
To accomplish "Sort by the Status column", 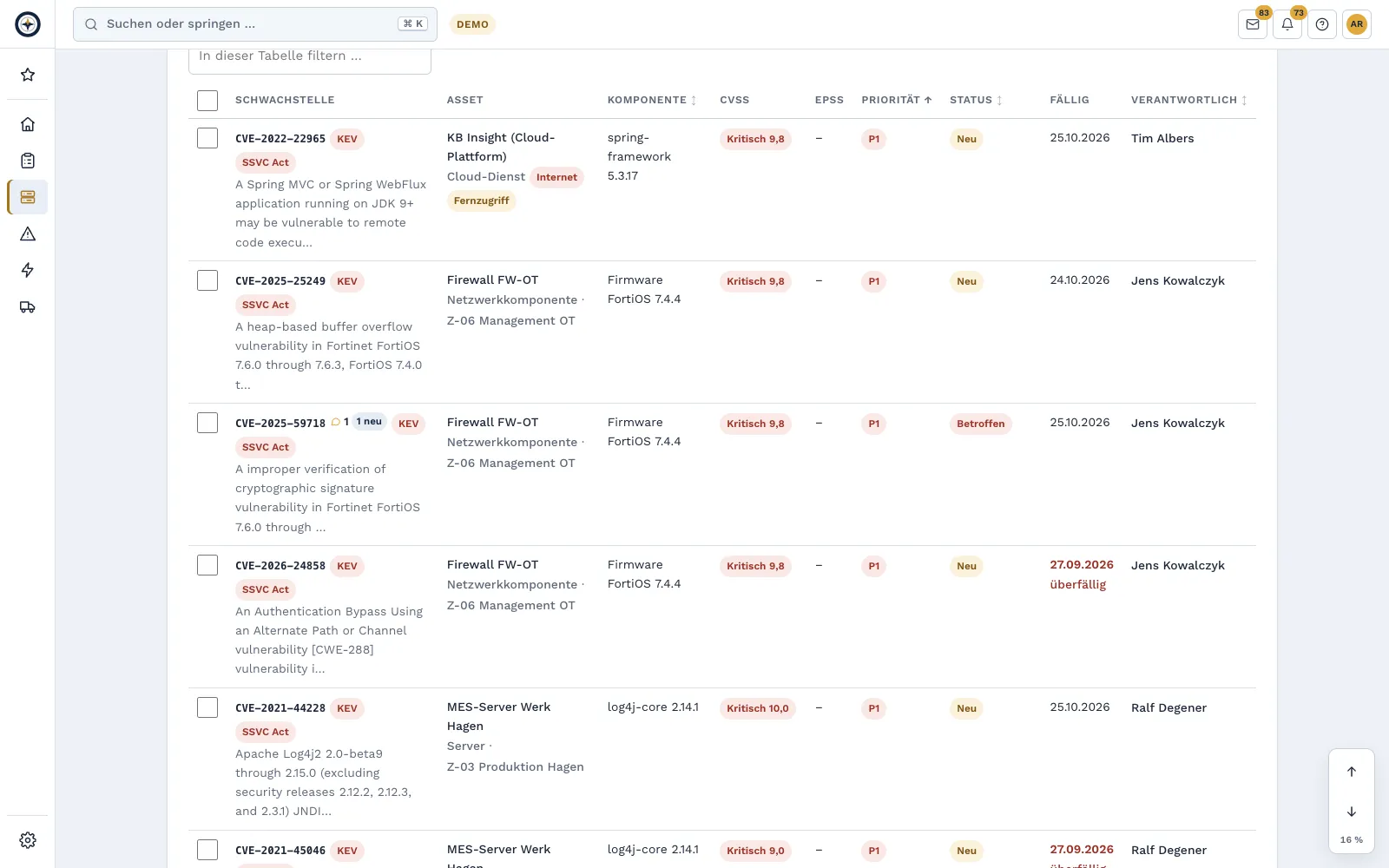I will coord(976,100).
